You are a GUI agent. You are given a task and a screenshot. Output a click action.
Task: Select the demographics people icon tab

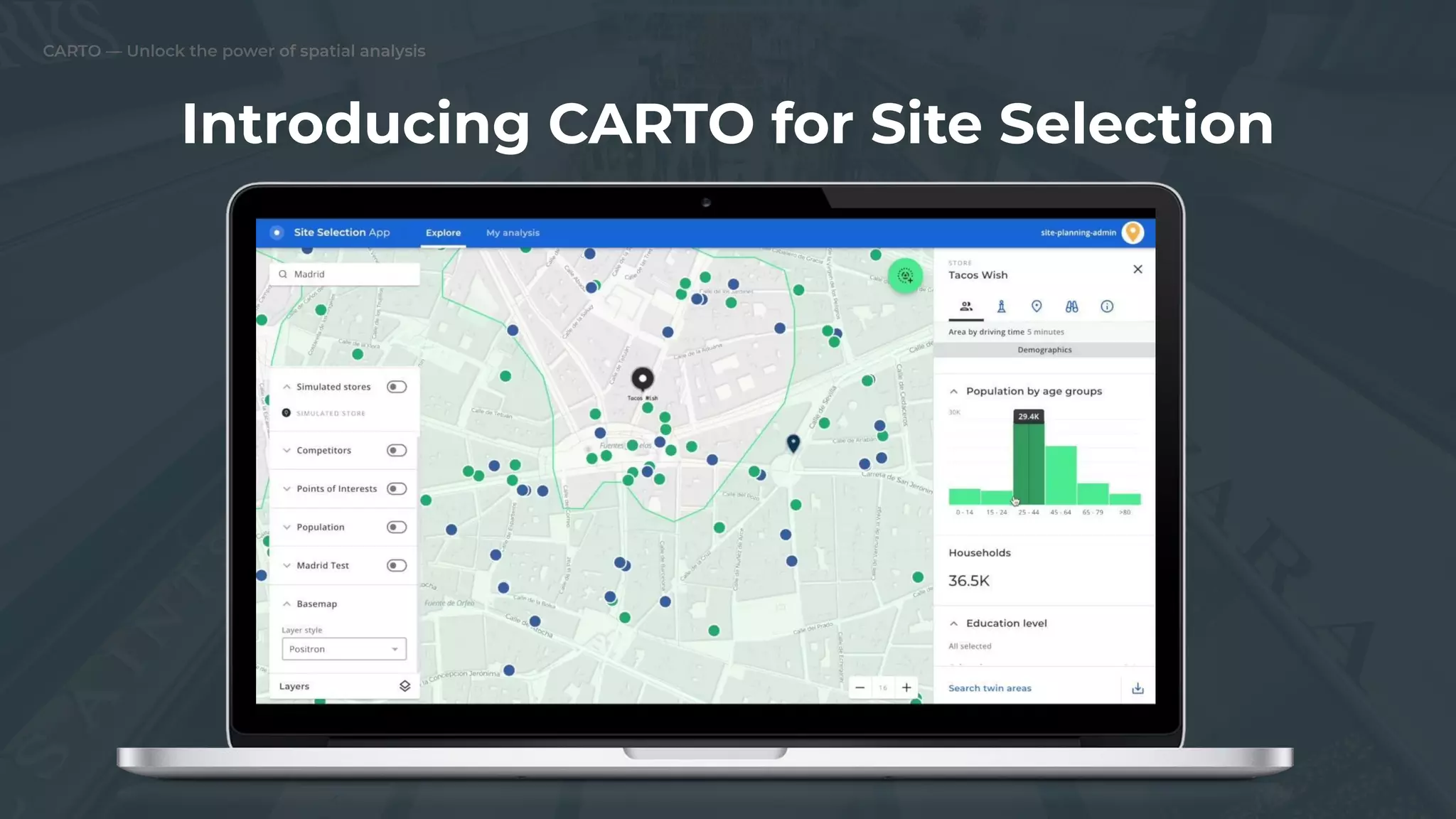[966, 306]
